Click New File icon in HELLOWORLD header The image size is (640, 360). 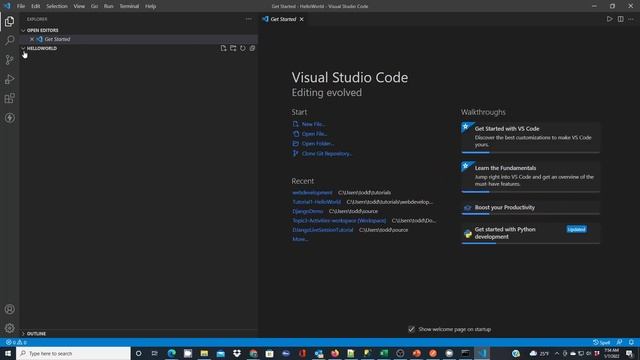[223, 48]
